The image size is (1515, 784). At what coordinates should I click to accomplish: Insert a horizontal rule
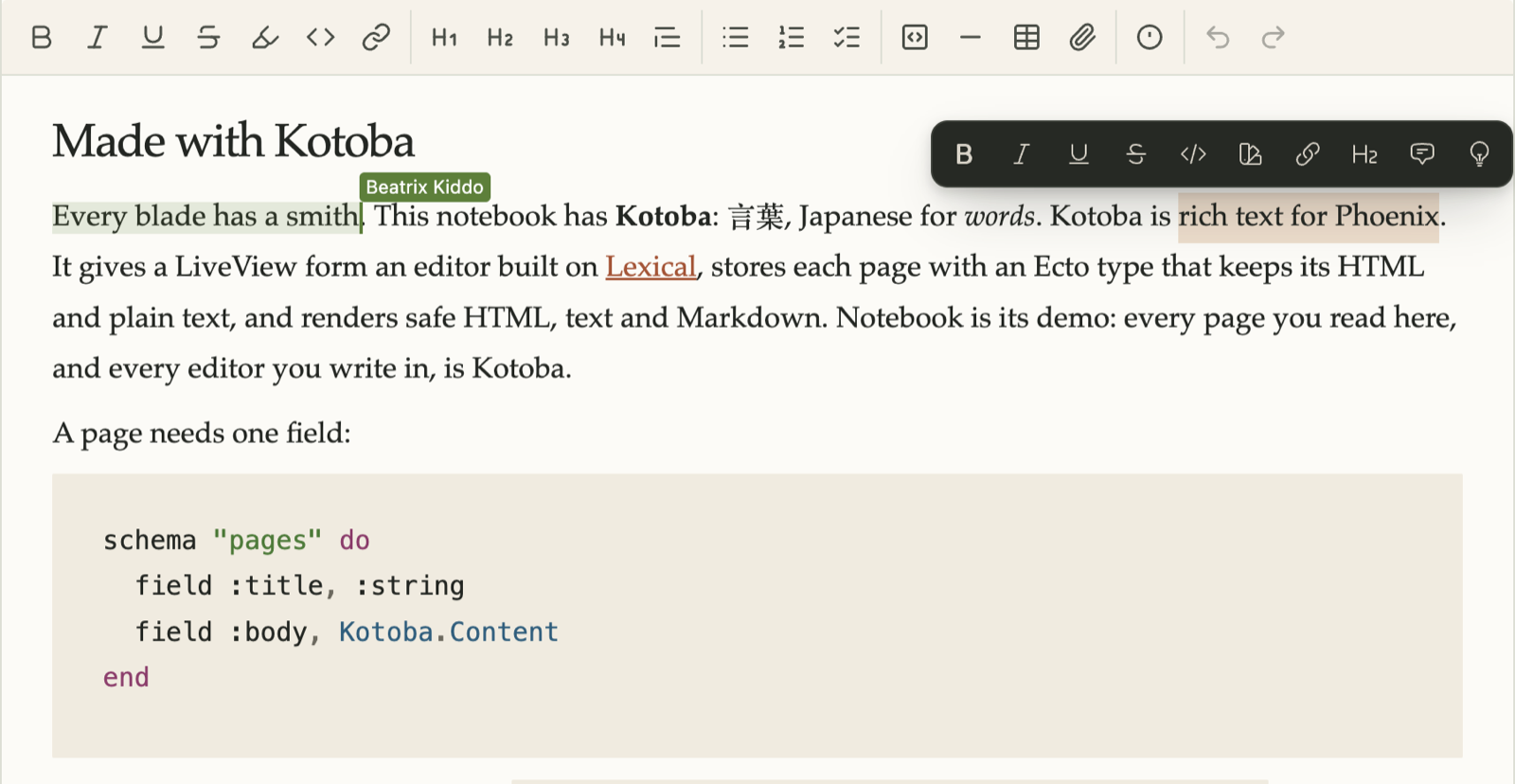pyautogui.click(x=971, y=38)
